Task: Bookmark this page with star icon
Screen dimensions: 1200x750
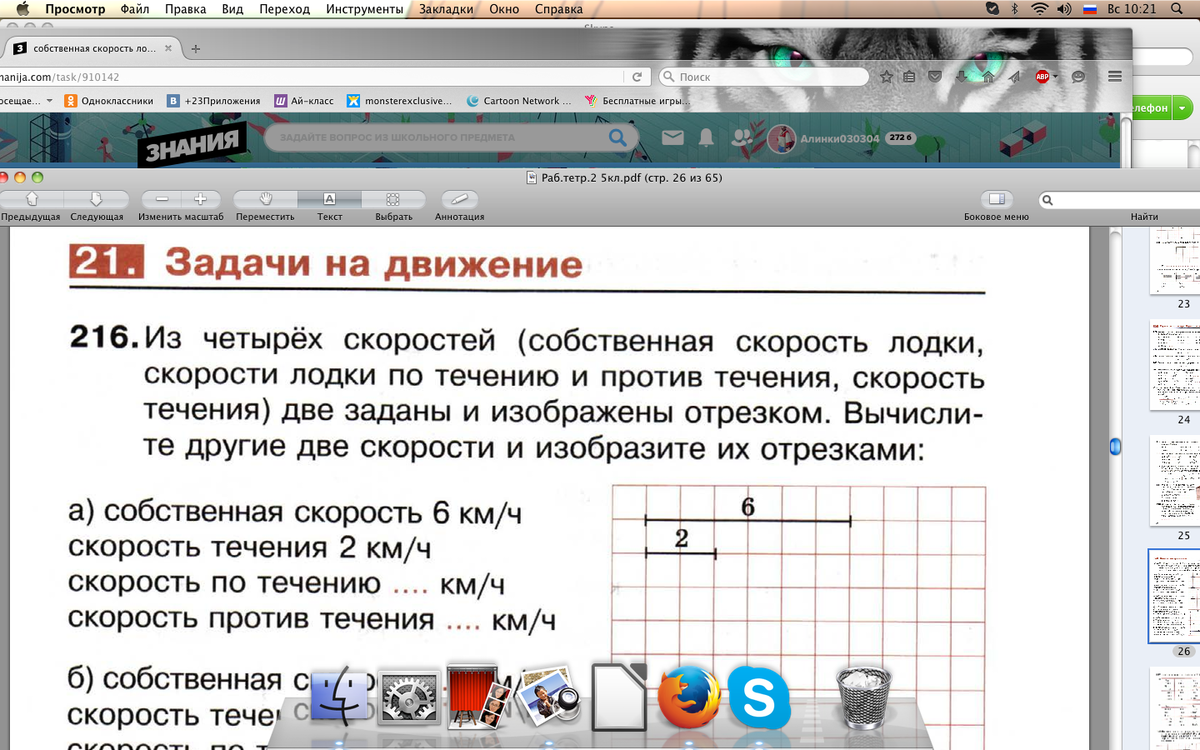Action: point(886,76)
